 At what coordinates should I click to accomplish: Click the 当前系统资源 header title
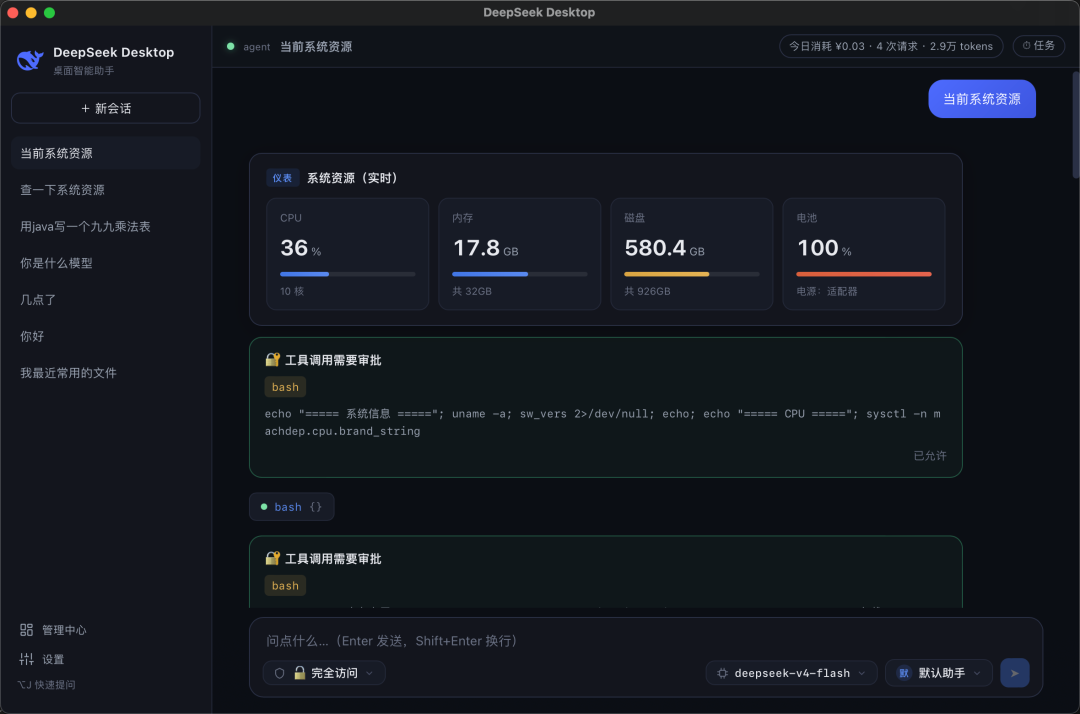316,46
